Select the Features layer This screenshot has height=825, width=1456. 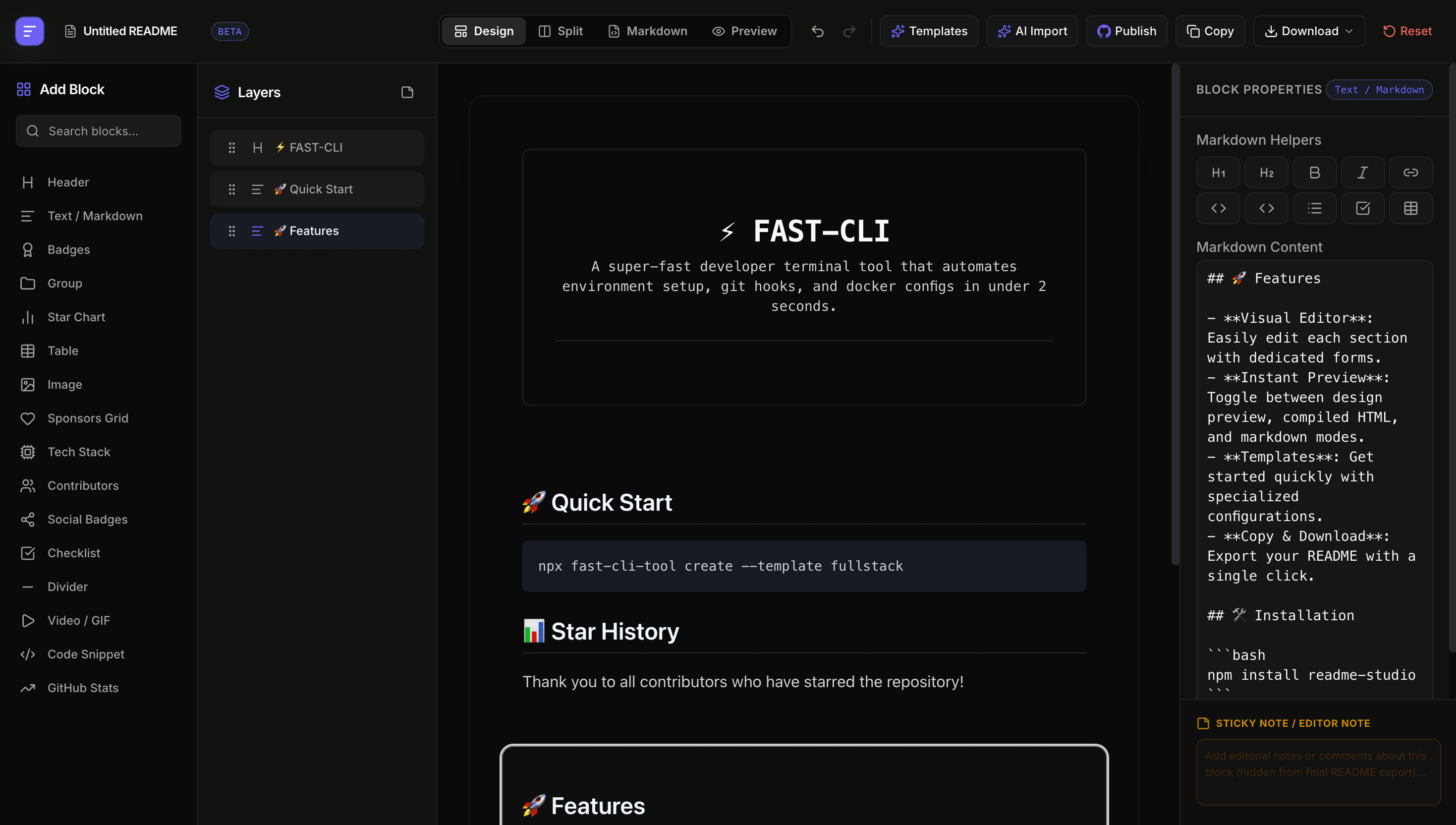(317, 231)
